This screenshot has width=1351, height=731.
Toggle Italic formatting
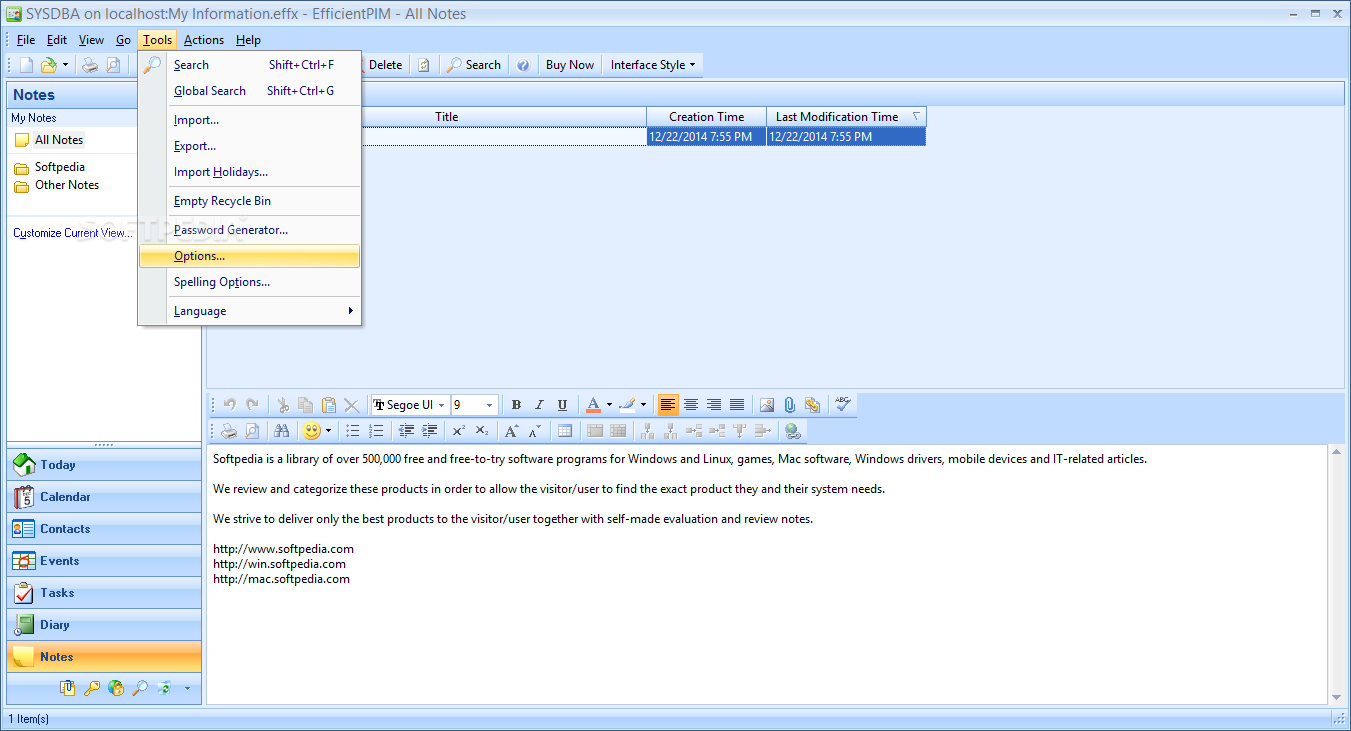539,405
